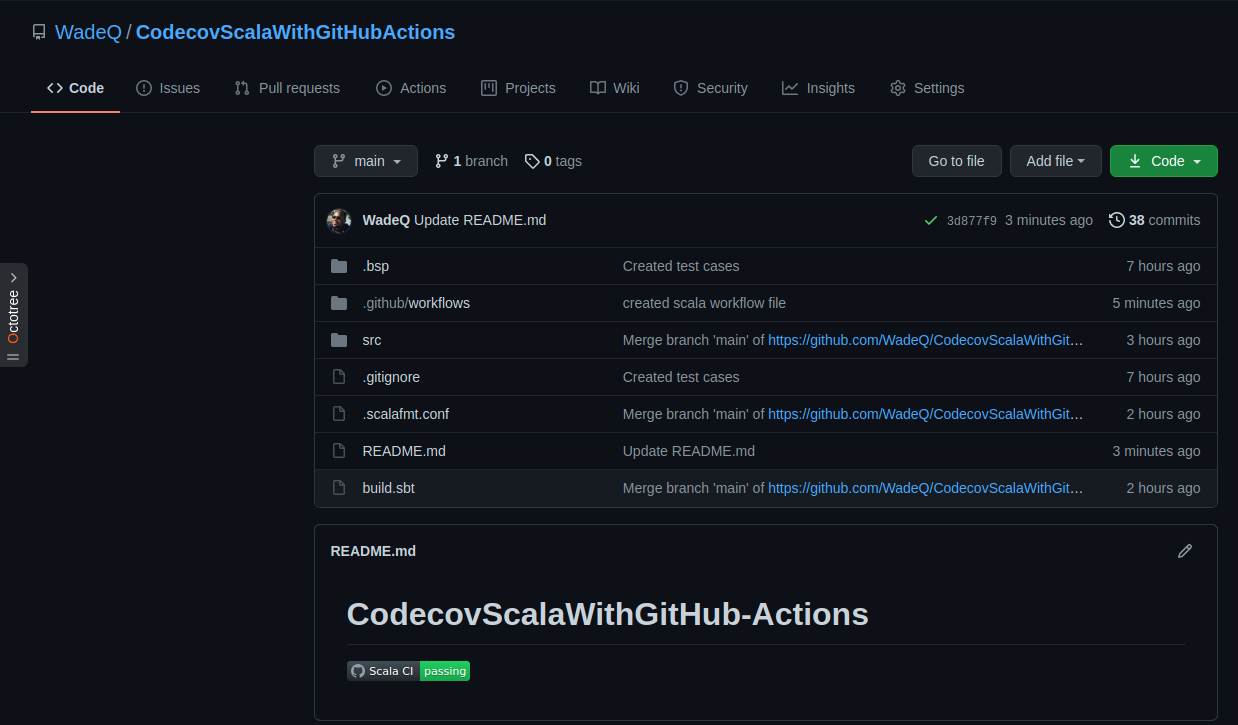Click the commit history clock icon
Image resolution: width=1238 pixels, height=725 pixels.
[x=1117, y=220]
